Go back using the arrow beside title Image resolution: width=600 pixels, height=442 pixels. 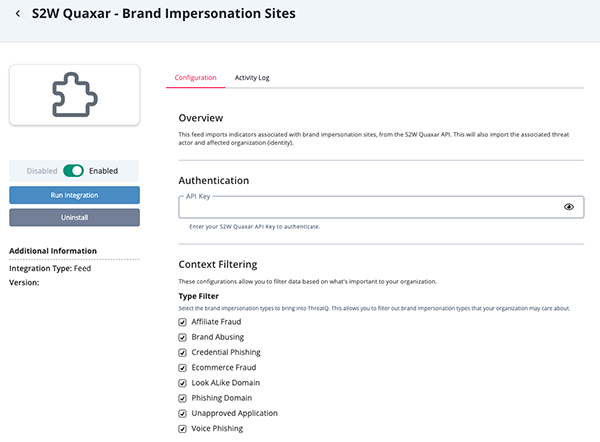[x=18, y=13]
